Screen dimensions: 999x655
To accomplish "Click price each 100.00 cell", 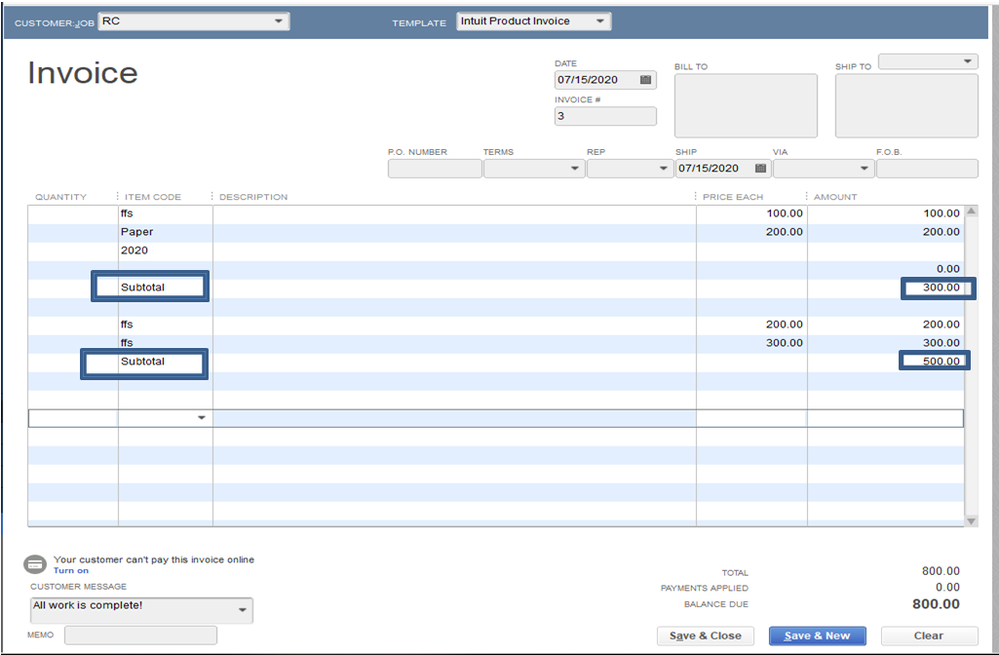I will pos(752,213).
